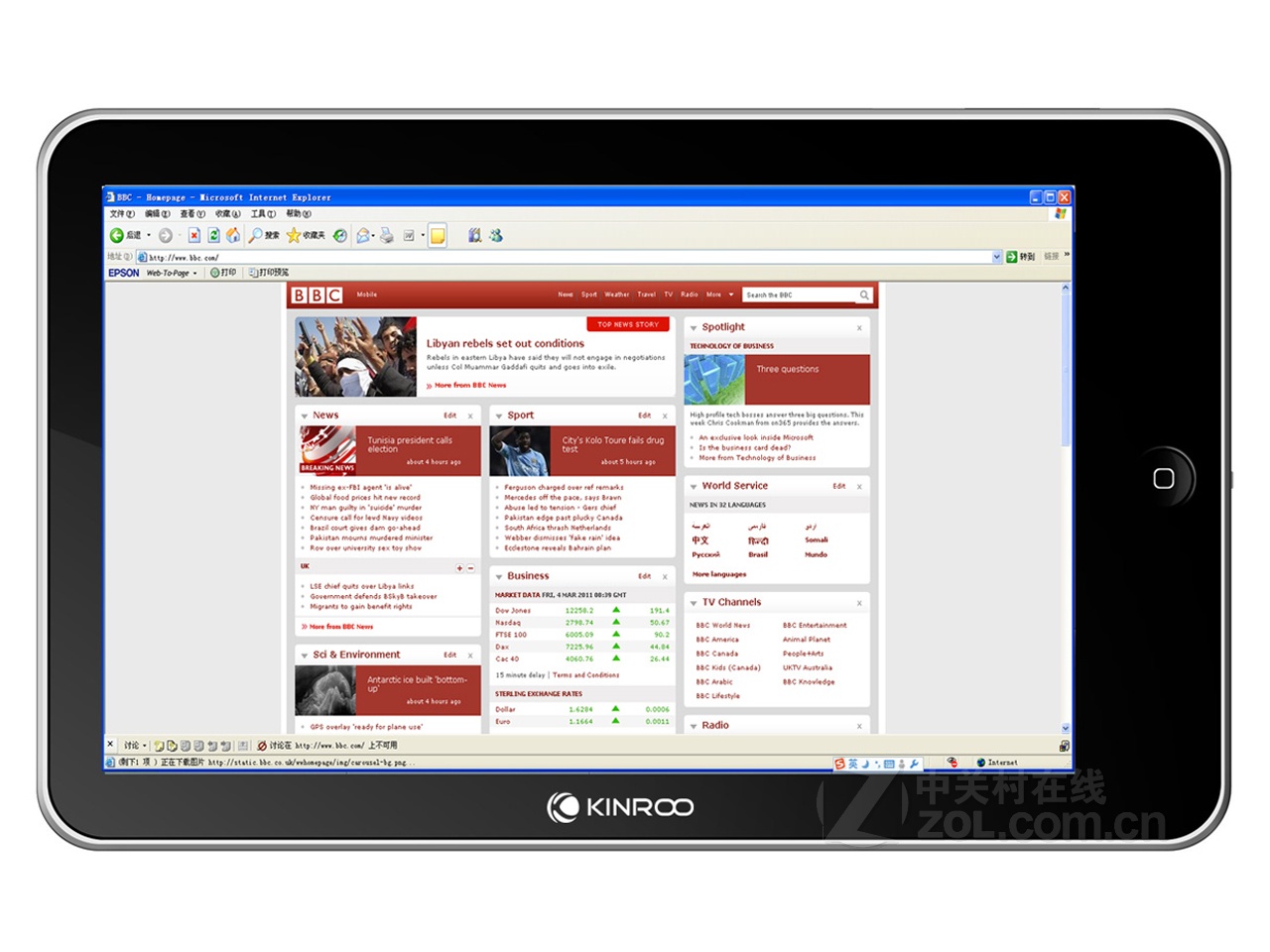Screen dimensions: 1270x952
Task: Click the Internet zone indicator
Action: point(997,763)
